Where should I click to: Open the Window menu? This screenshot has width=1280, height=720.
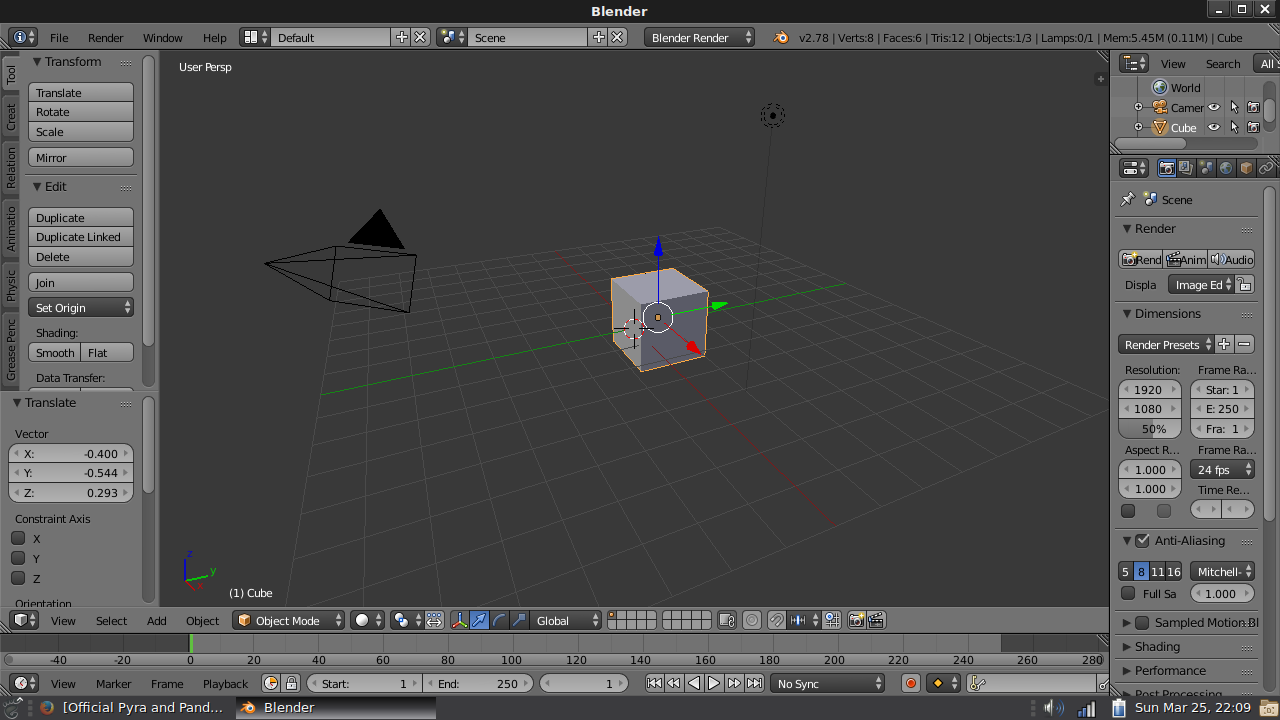coord(162,37)
